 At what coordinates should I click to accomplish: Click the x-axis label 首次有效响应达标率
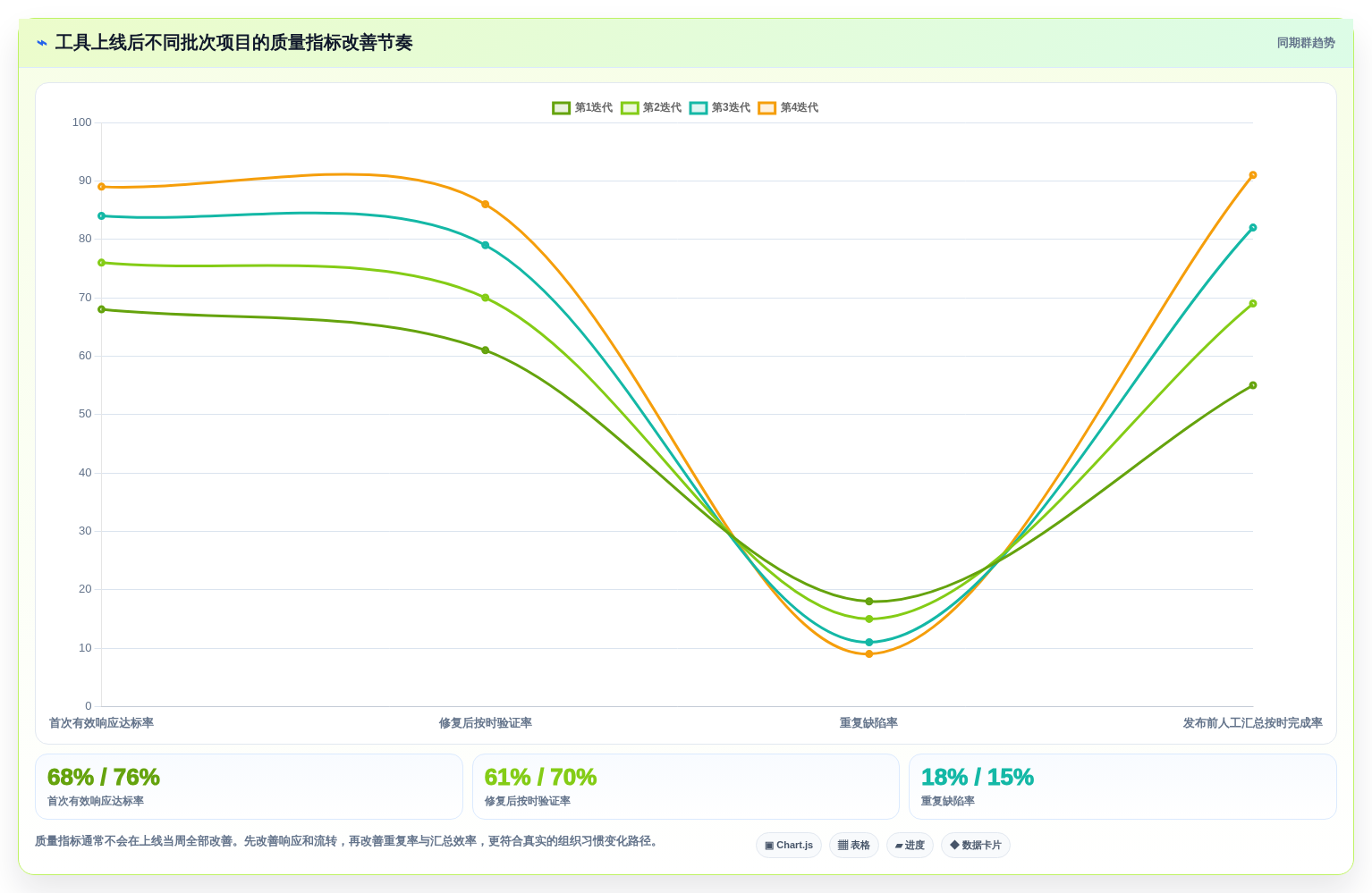click(101, 723)
